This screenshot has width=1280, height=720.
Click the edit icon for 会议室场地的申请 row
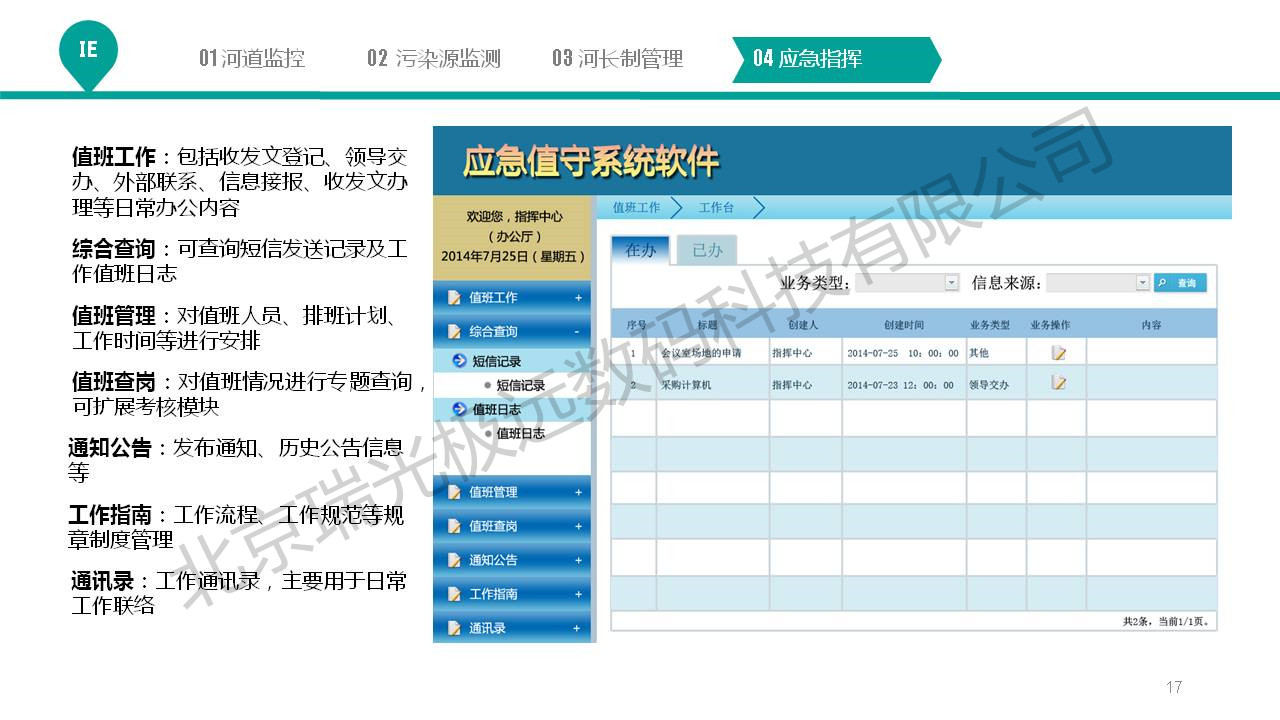[x=1058, y=353]
